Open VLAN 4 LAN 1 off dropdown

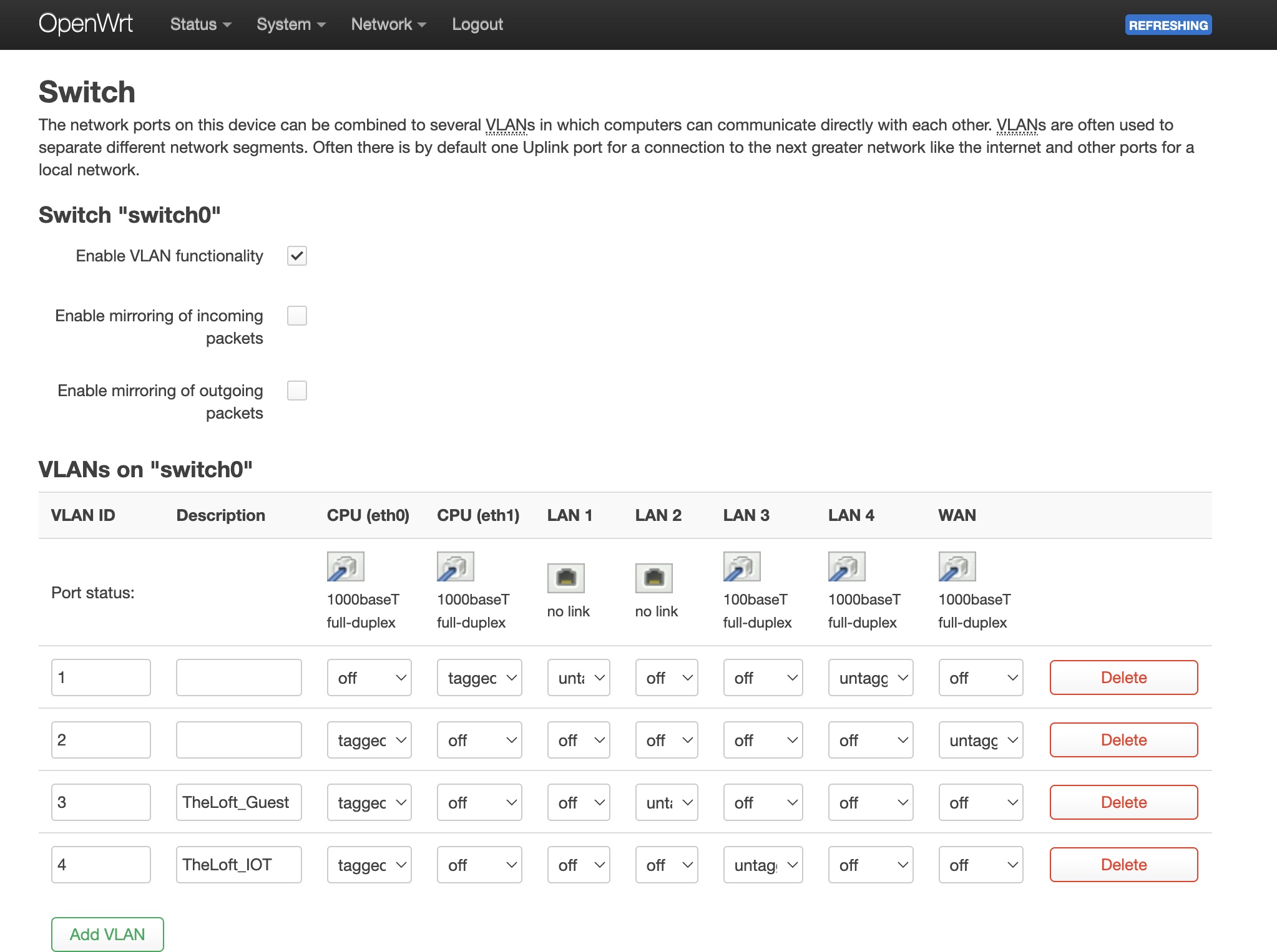[x=579, y=865]
